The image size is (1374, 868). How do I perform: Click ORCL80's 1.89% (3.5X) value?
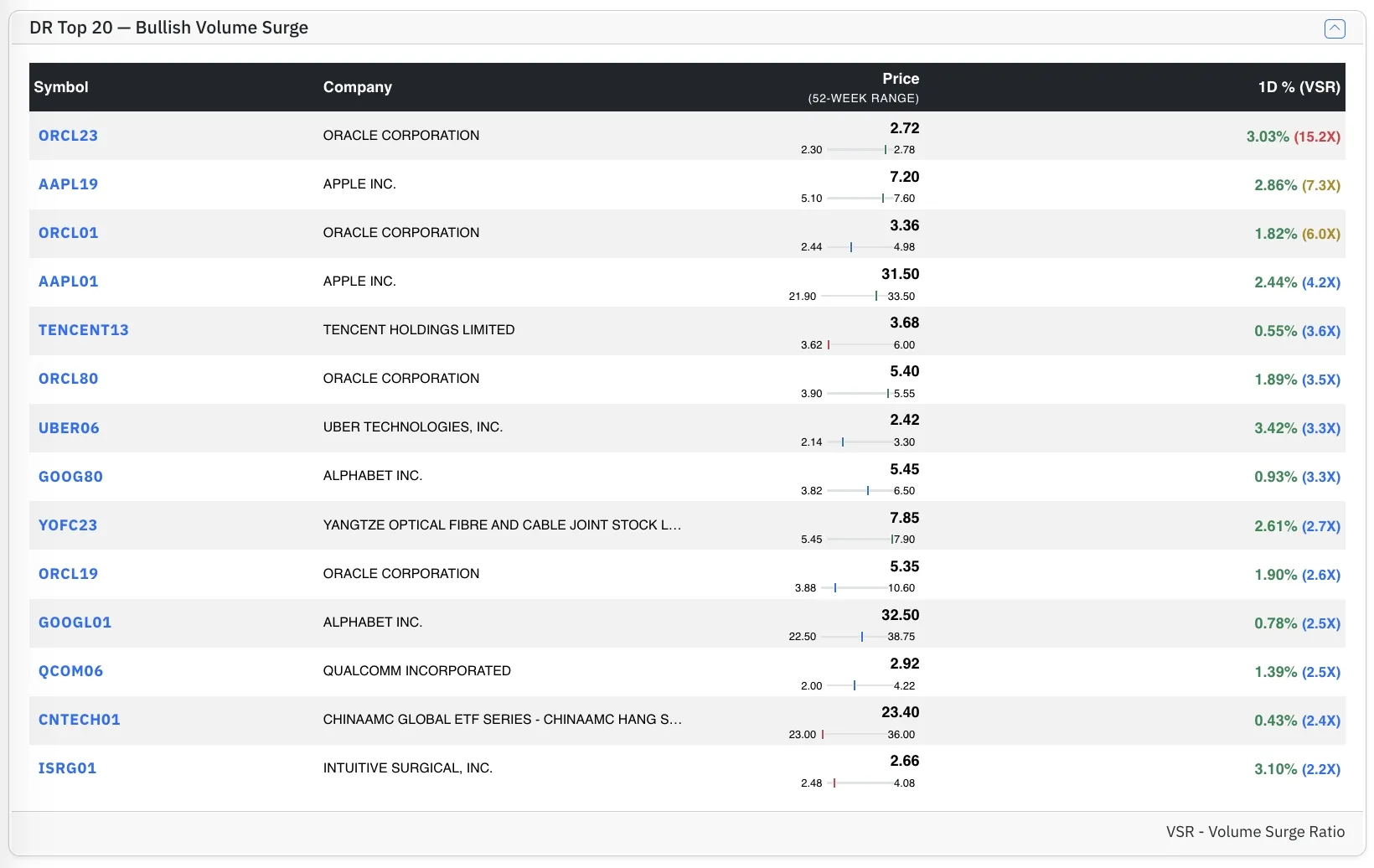pyautogui.click(x=1297, y=380)
